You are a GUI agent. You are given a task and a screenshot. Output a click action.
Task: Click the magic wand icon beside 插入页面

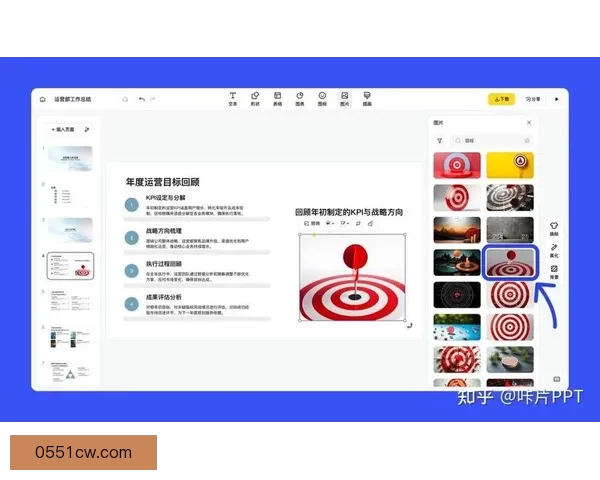click(x=87, y=129)
